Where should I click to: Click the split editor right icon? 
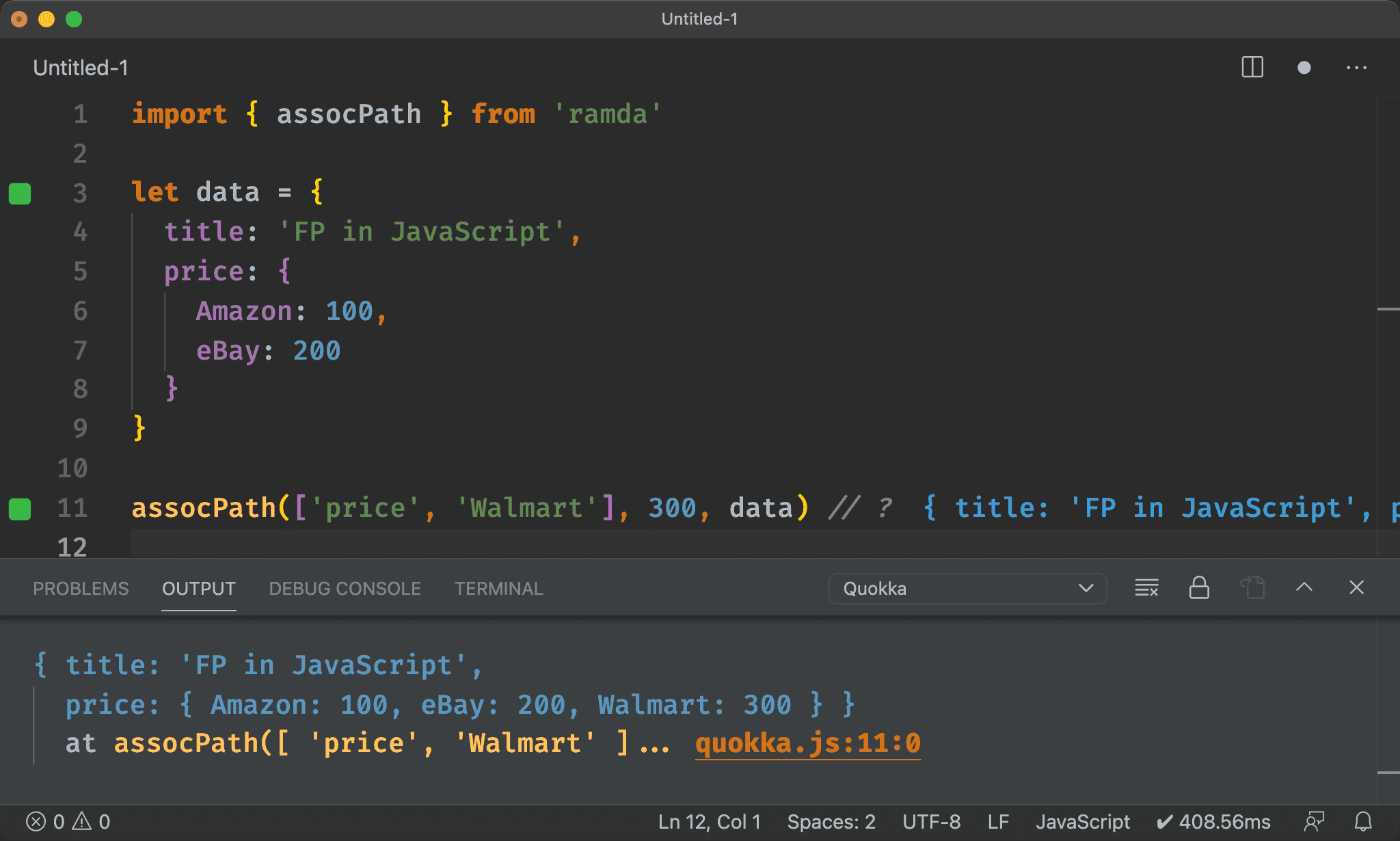(1252, 67)
